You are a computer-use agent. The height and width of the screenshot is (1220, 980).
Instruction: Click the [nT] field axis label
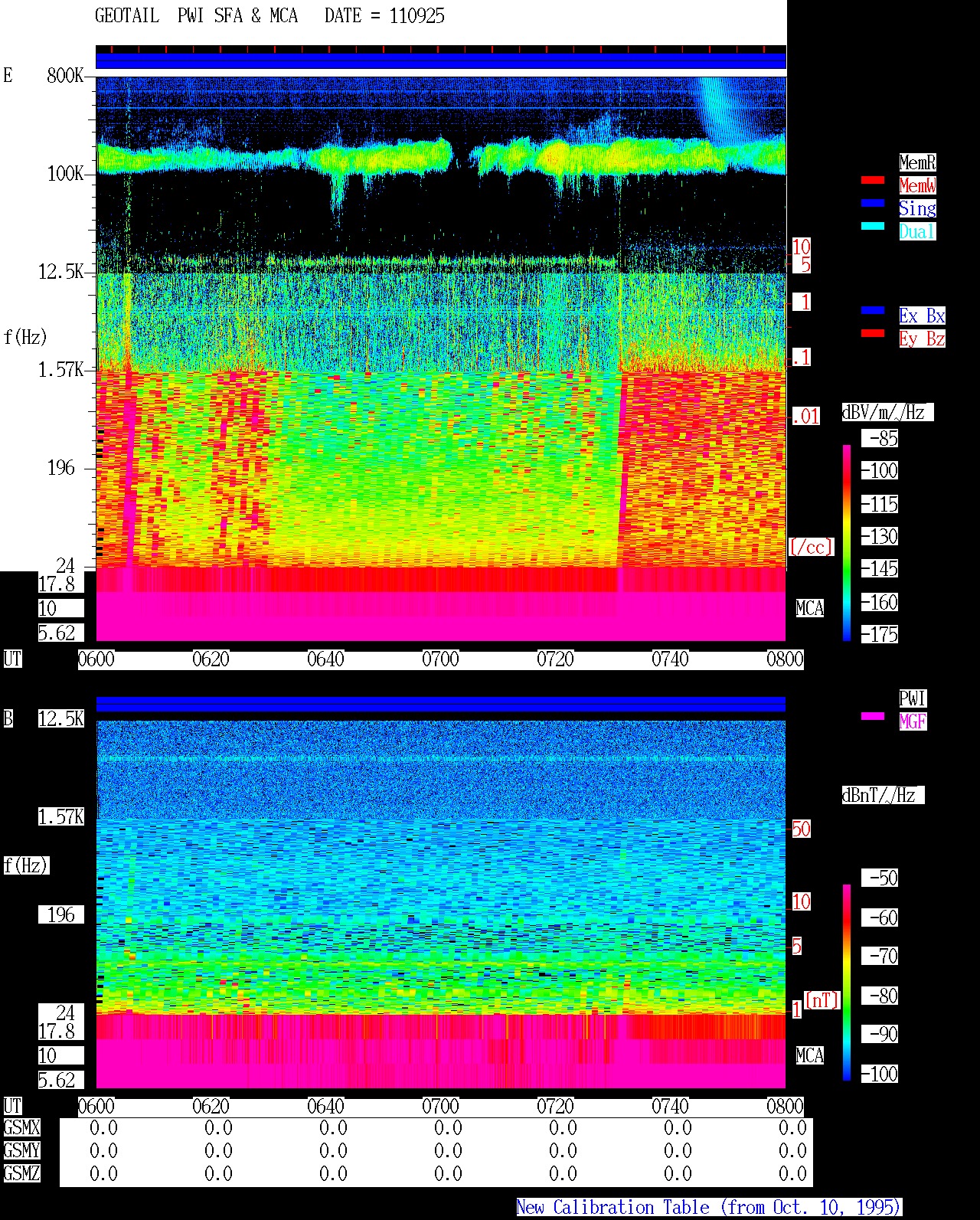pyautogui.click(x=822, y=1000)
